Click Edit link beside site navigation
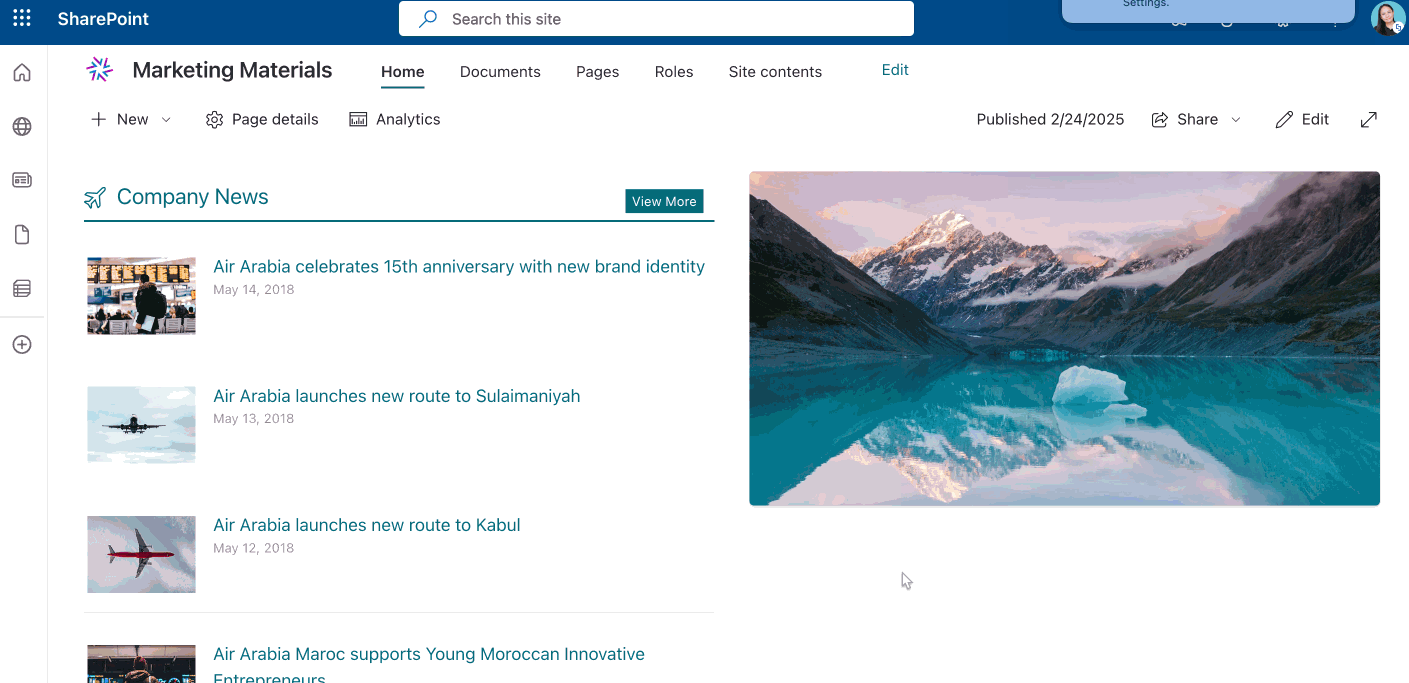1409x683 pixels. (895, 70)
